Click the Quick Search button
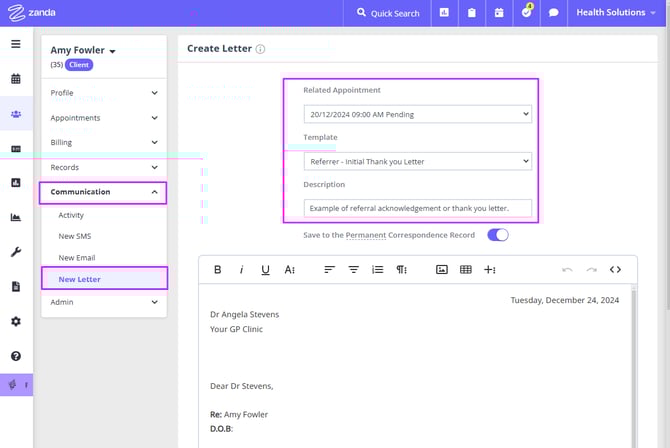This screenshot has height=448, width=670. (x=387, y=13)
